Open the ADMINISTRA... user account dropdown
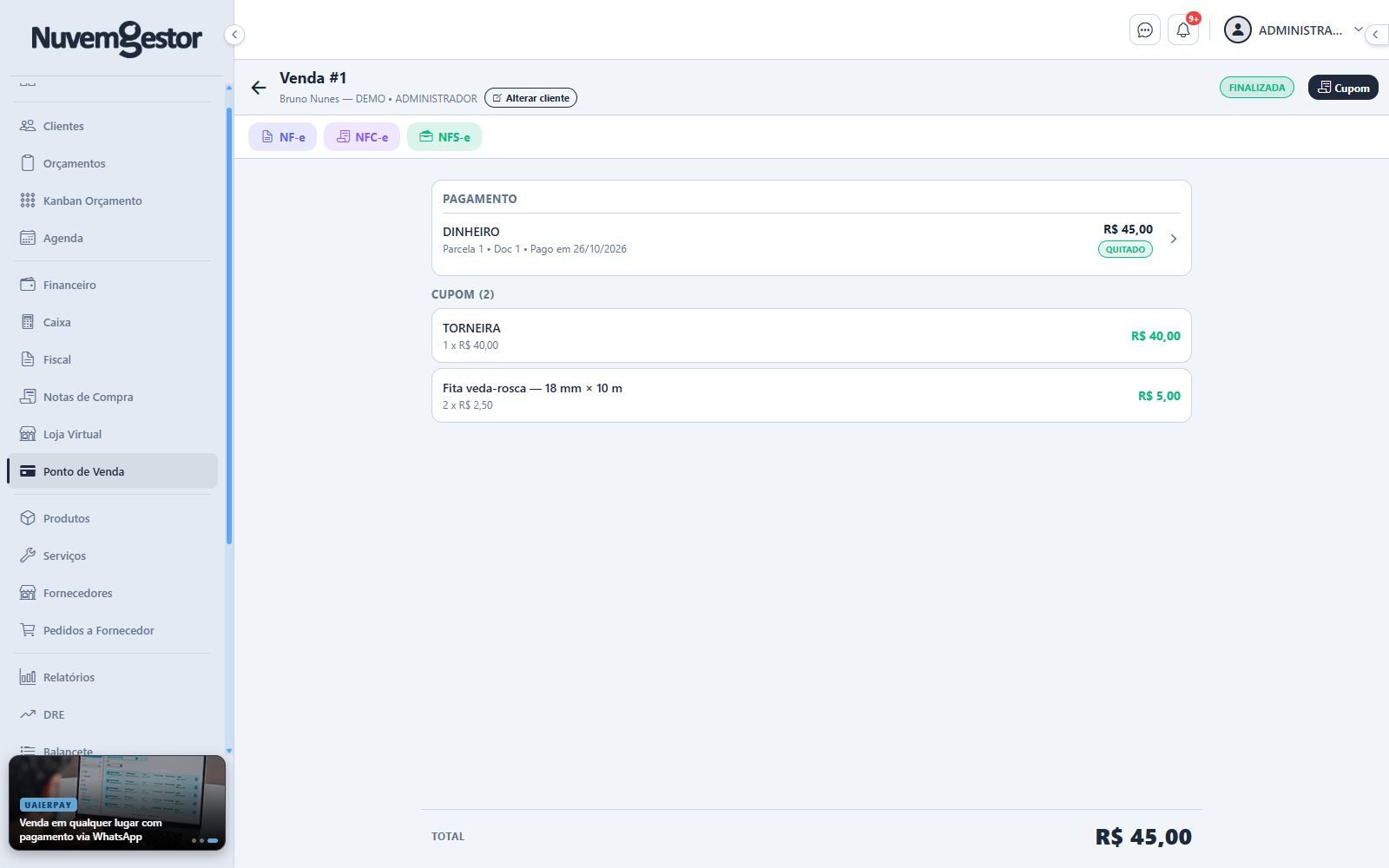Screen dimensions: 1389x868 1294,30
